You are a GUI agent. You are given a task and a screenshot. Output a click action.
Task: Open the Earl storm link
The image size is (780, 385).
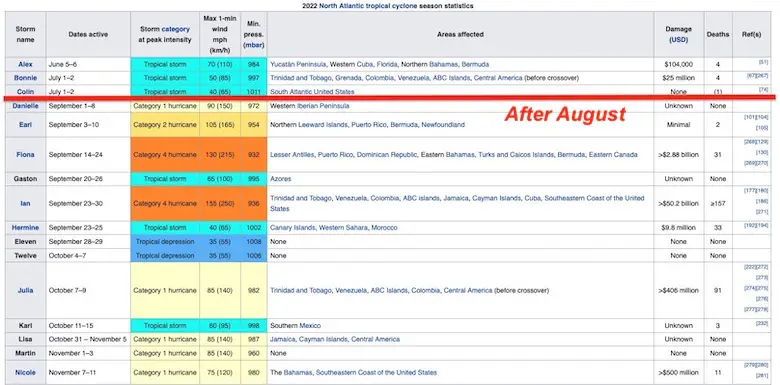click(x=25, y=125)
